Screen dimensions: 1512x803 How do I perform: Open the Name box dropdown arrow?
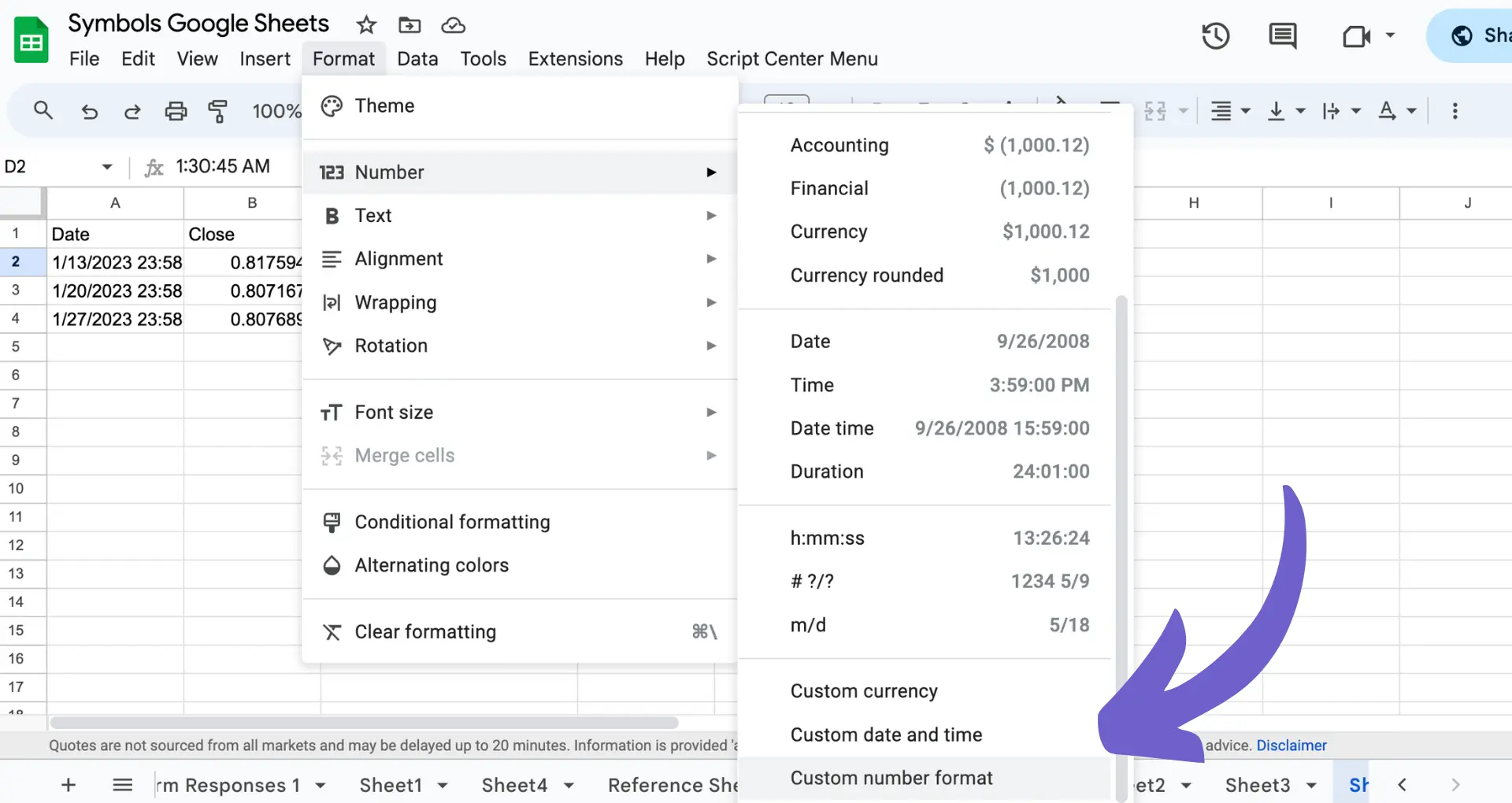click(x=107, y=167)
